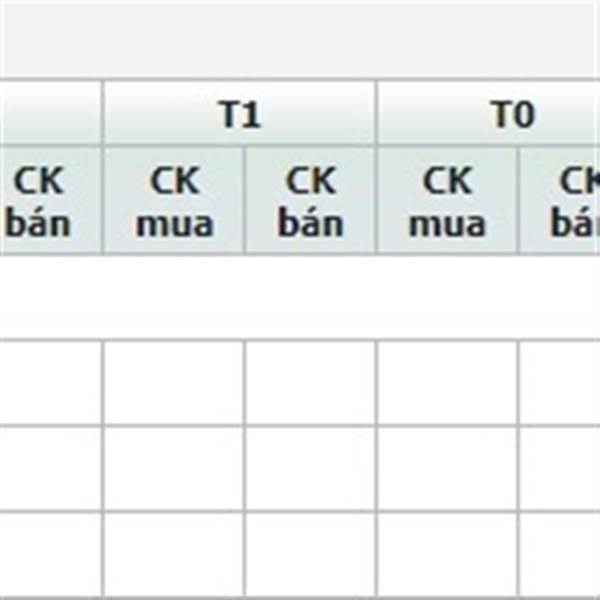Viewport: 600px width, 600px height.
Task: Select the CK mua header under T0
Action: (x=447, y=201)
